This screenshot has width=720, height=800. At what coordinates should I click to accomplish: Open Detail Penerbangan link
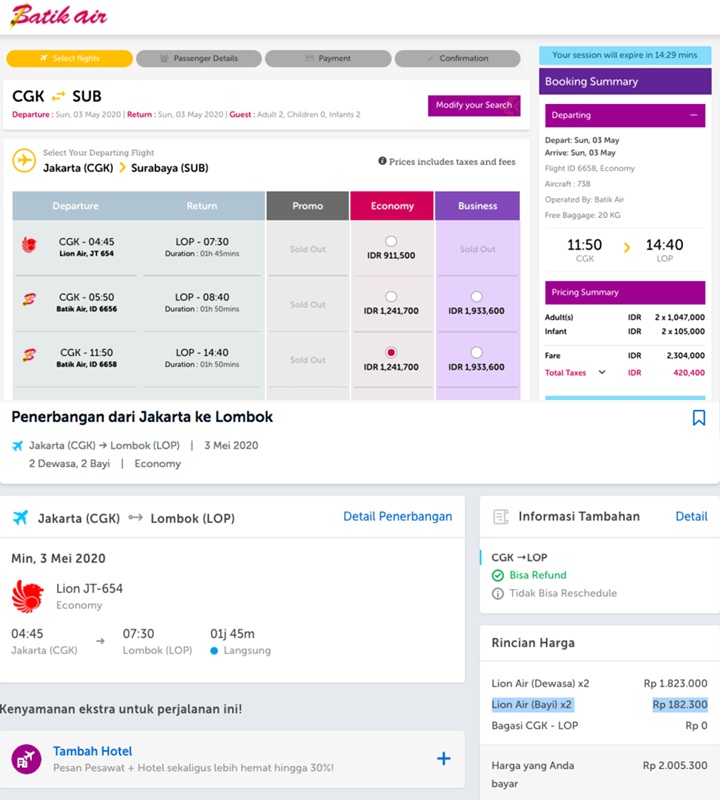(398, 516)
